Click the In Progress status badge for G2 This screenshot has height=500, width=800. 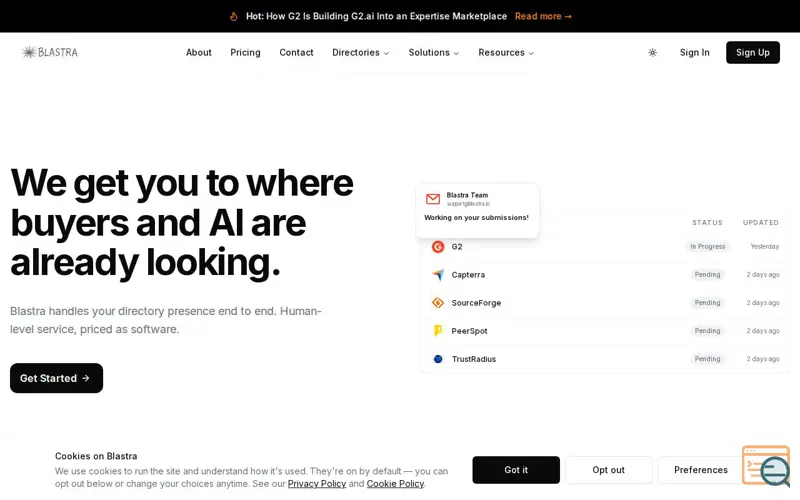[707, 246]
